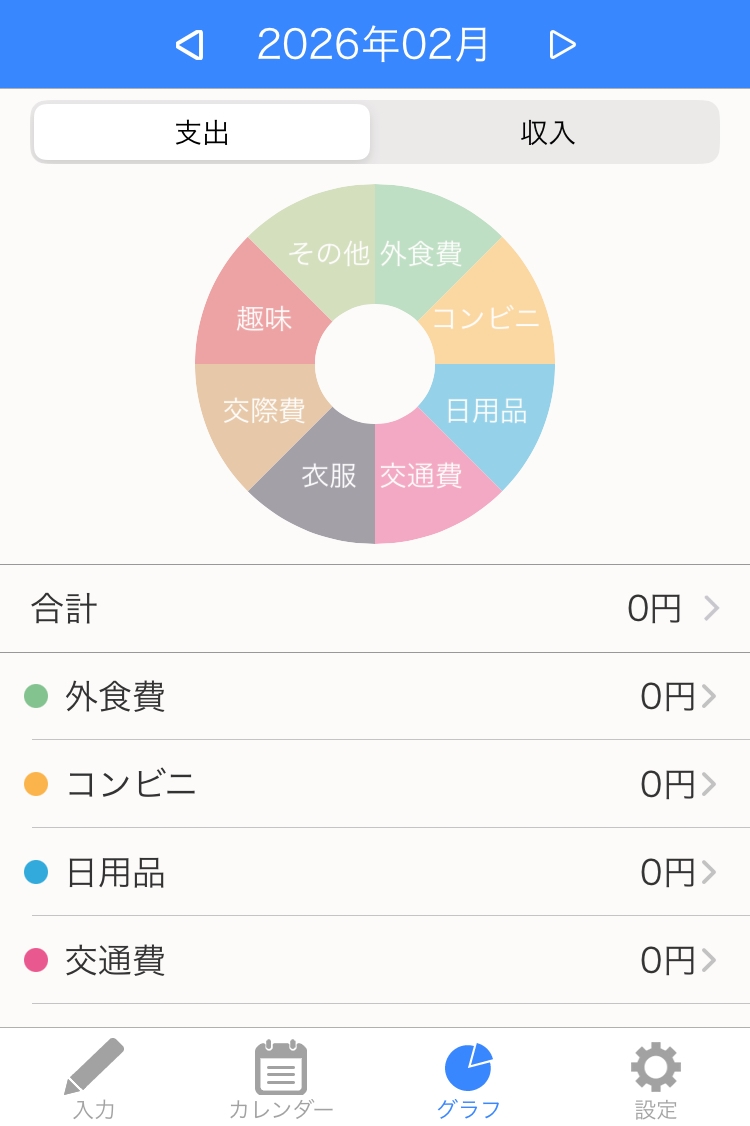The image size is (750, 1126).
Task: Open the カレンダー calendar tab
Action: 281,1079
